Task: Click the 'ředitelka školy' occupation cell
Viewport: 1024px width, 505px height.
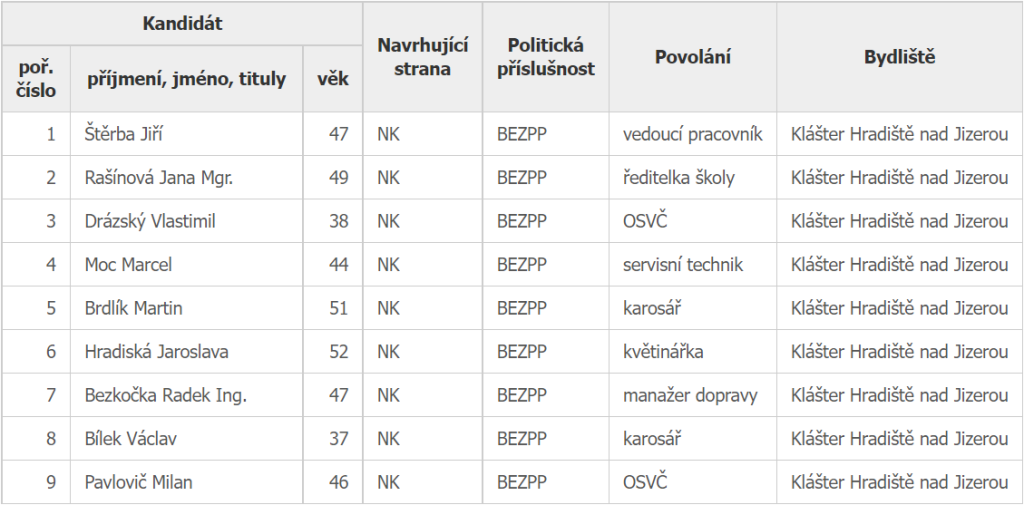Action: tap(678, 178)
